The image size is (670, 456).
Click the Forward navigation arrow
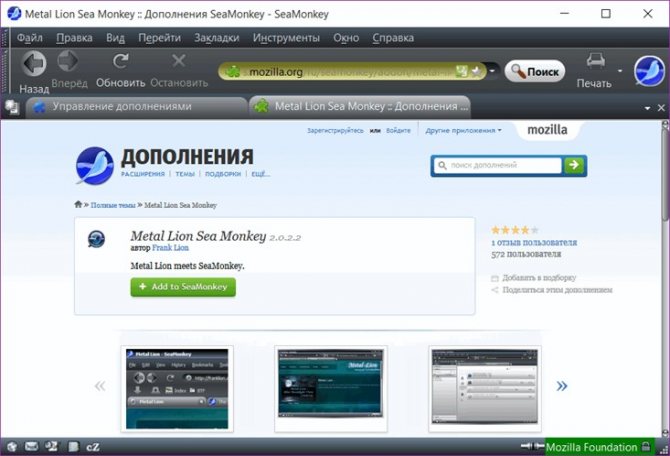(x=69, y=64)
